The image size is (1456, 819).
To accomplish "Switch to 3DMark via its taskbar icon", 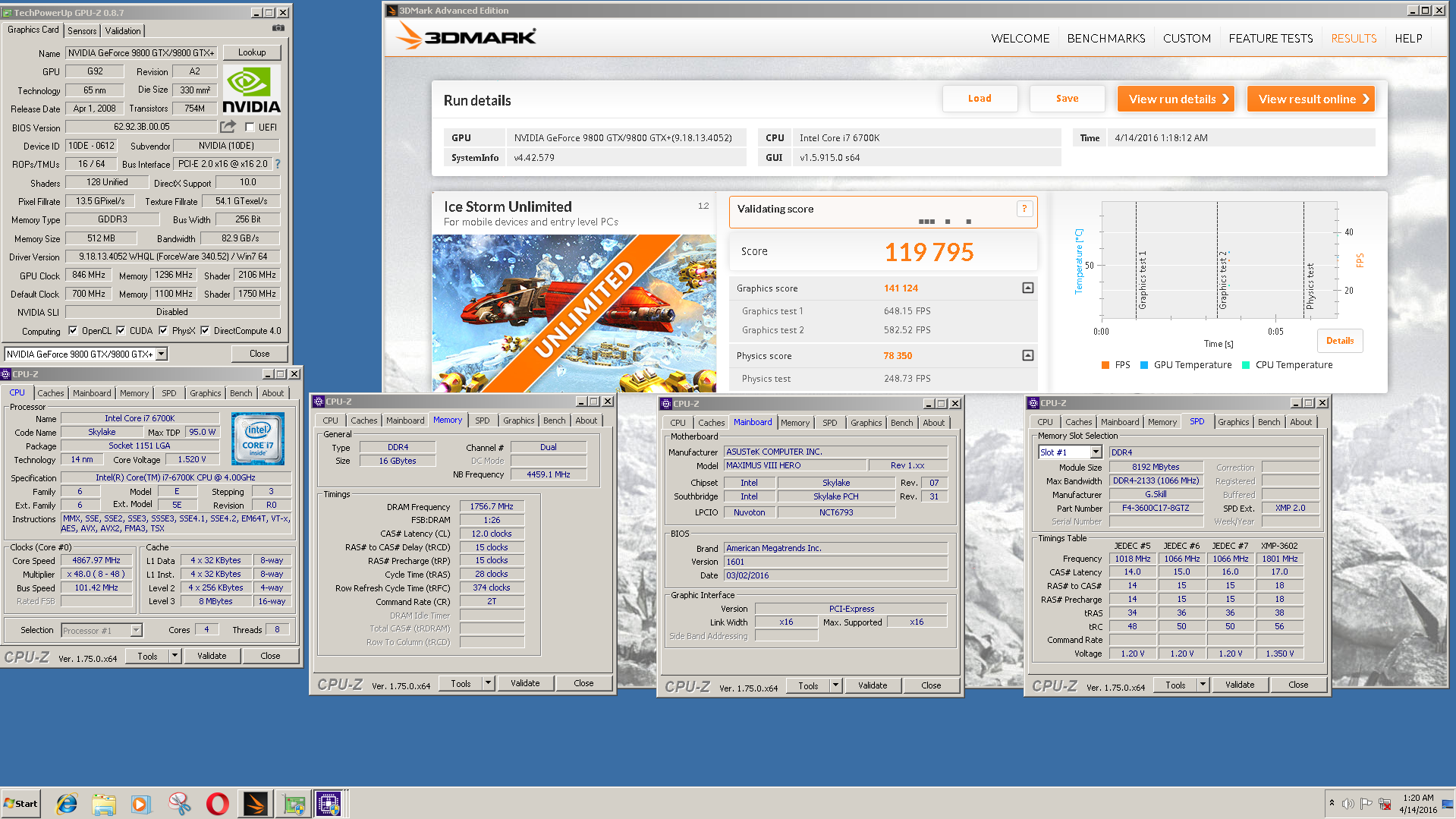I will coord(256,804).
